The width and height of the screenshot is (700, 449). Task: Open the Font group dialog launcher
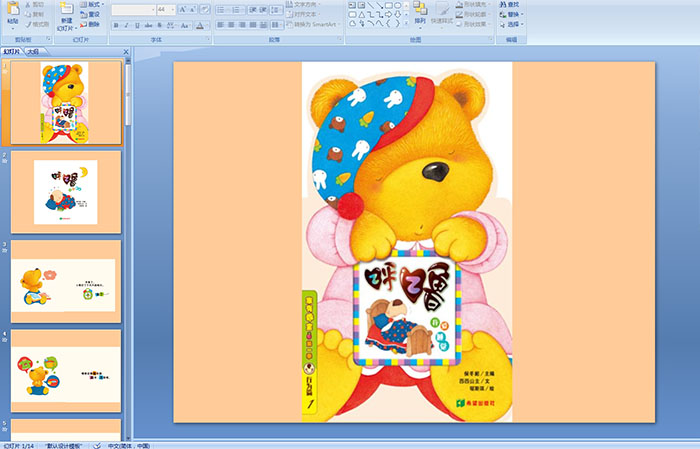(x=208, y=39)
